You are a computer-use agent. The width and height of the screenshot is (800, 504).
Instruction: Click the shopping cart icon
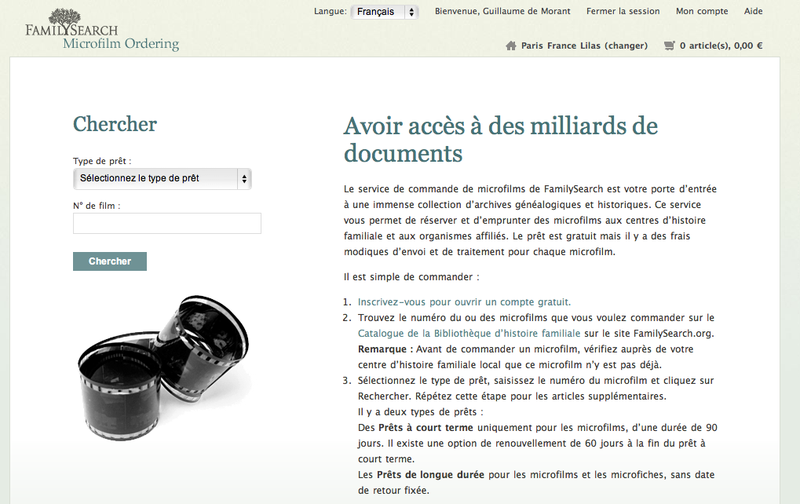click(x=669, y=45)
